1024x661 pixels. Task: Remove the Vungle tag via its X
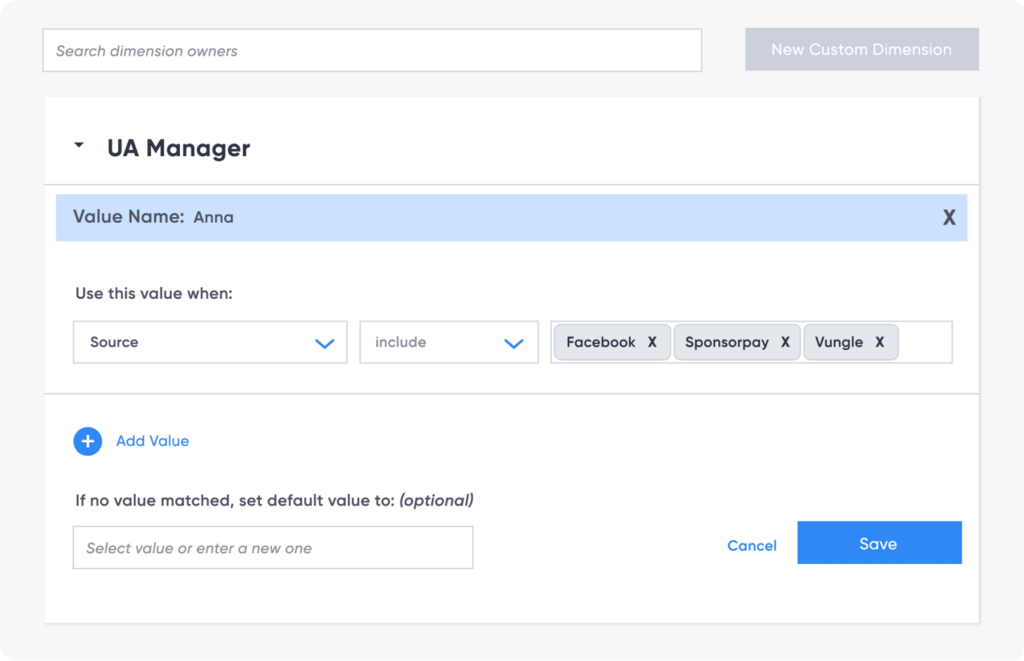point(880,341)
